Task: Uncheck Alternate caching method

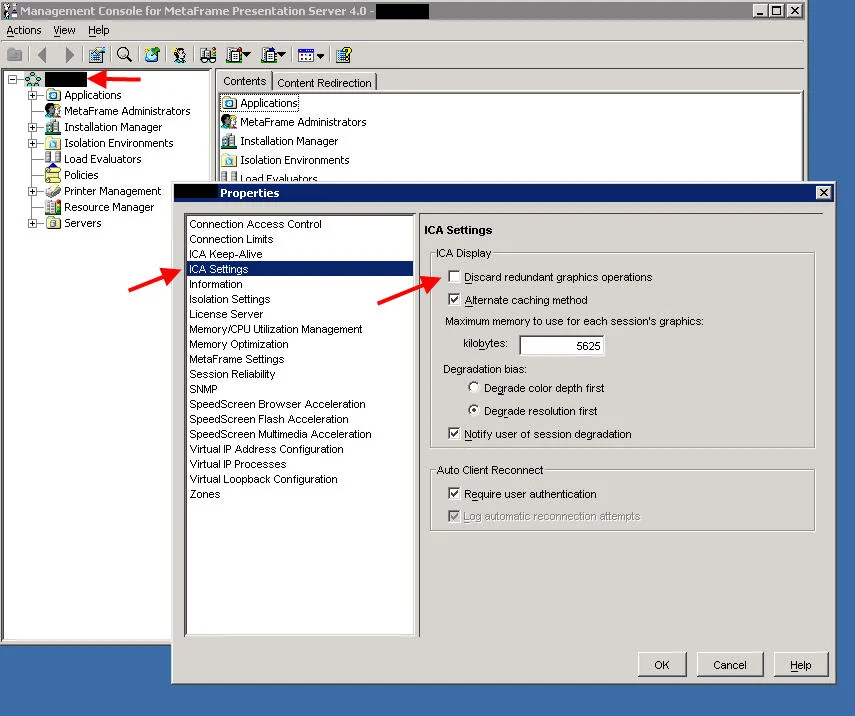Action: click(x=454, y=299)
